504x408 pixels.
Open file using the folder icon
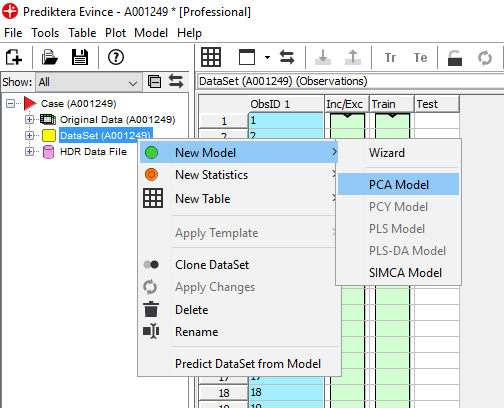50,57
